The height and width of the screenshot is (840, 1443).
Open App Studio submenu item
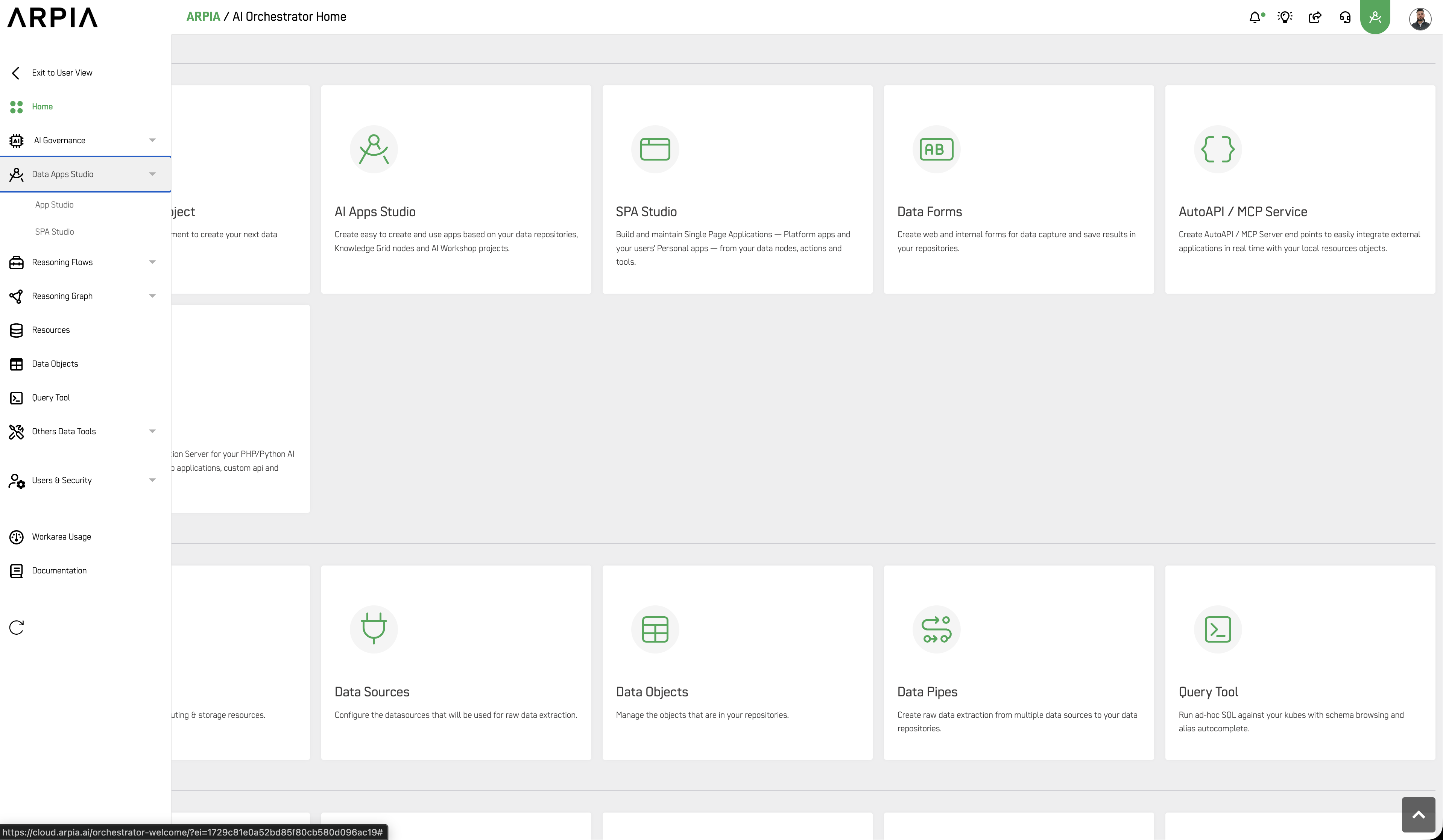[x=55, y=205]
